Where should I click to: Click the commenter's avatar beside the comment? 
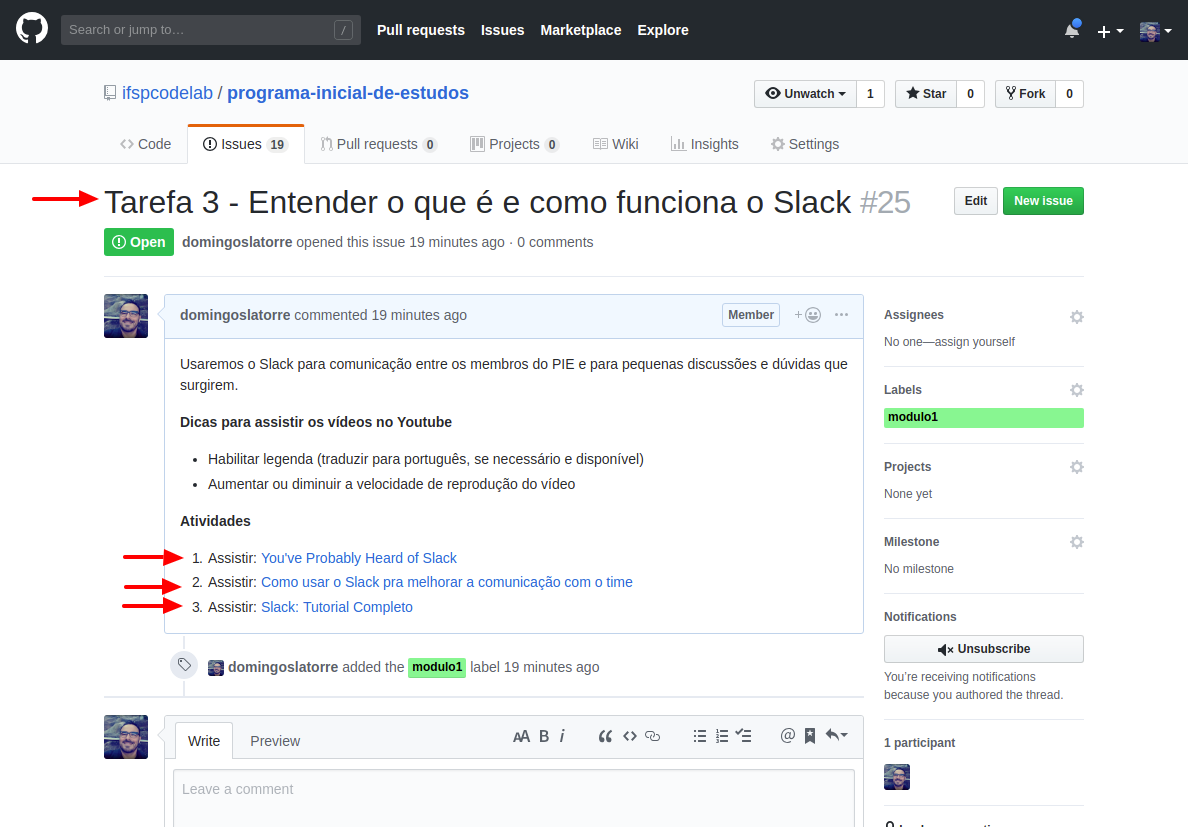pyautogui.click(x=126, y=316)
